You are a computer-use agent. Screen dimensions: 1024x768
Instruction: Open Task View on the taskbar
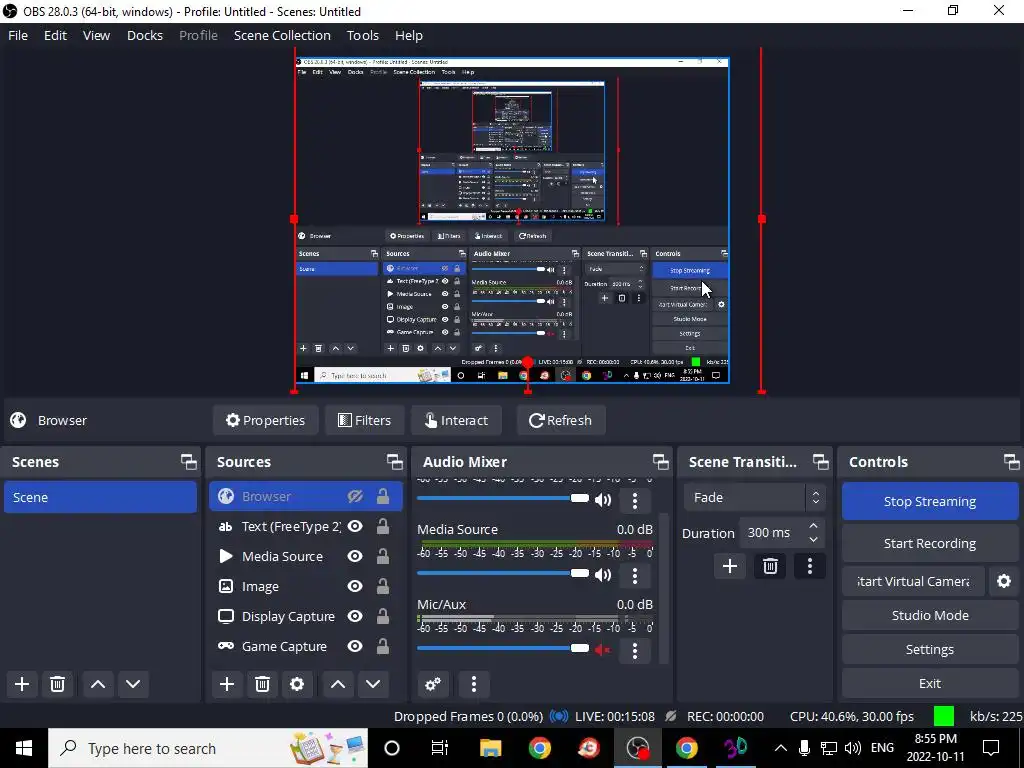click(x=440, y=748)
